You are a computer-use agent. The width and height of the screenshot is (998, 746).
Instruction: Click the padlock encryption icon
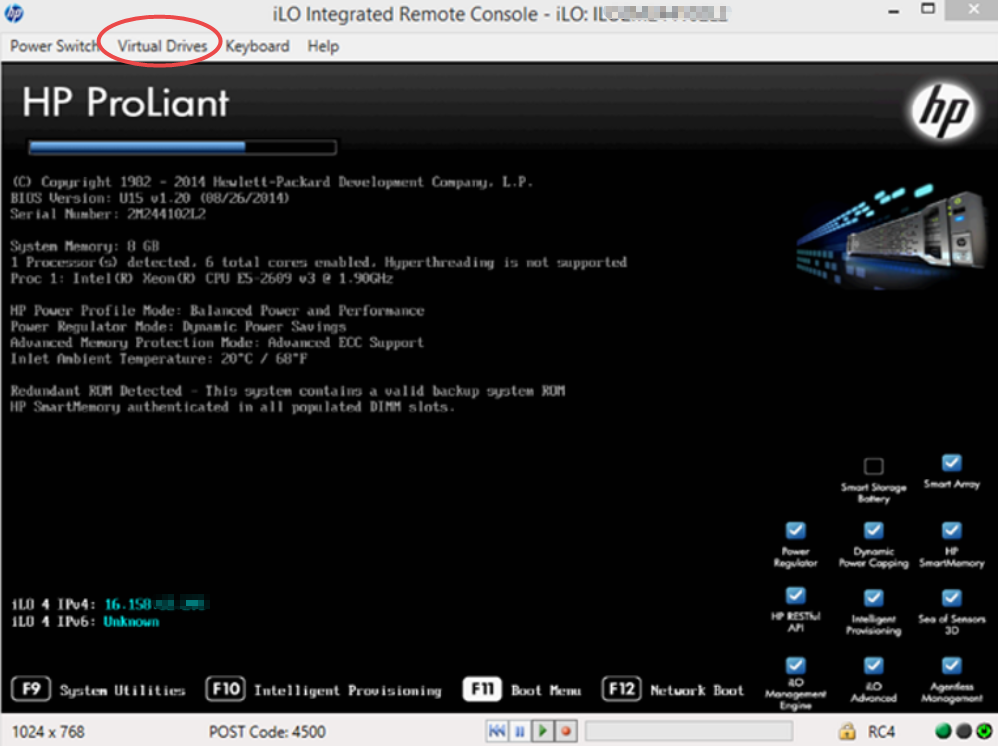pos(847,731)
